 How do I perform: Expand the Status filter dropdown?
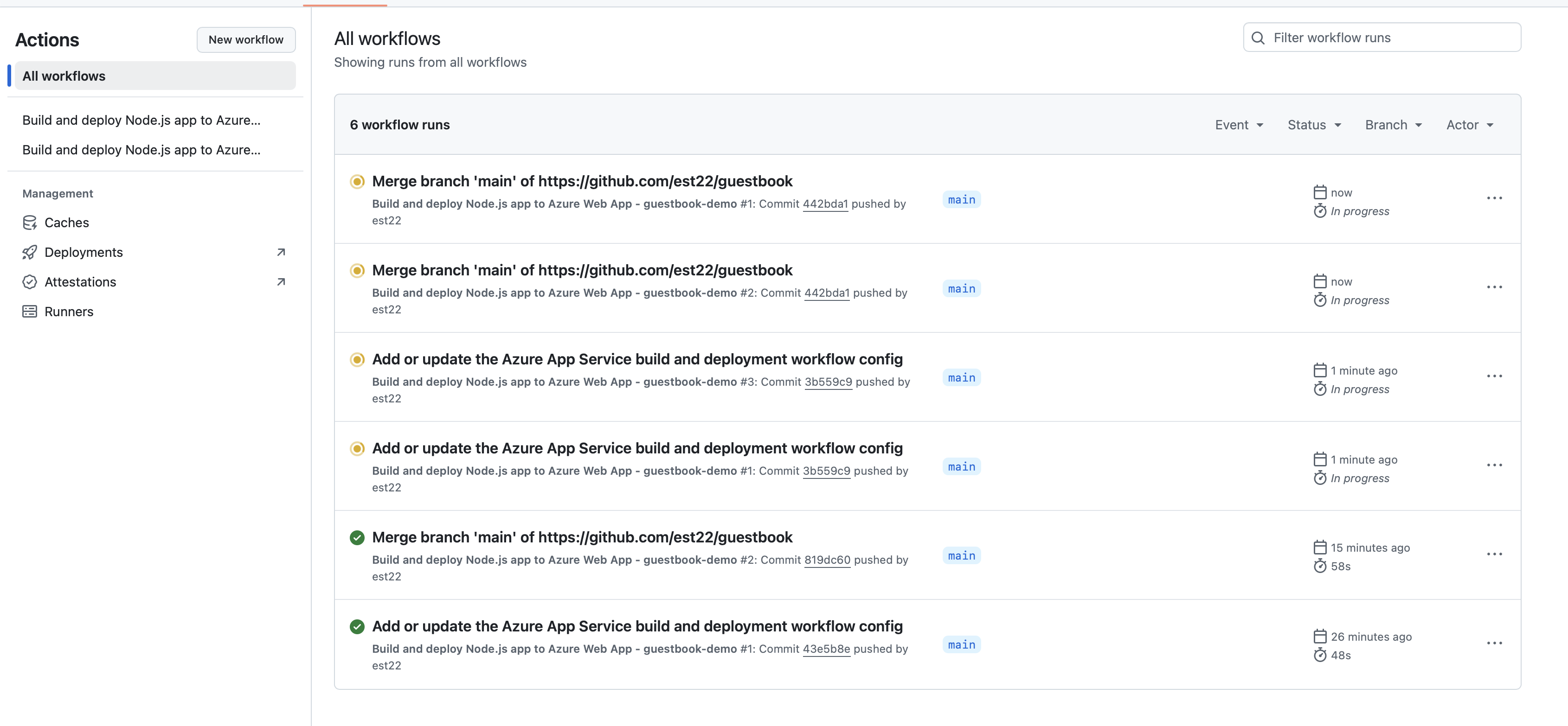pyautogui.click(x=1314, y=125)
